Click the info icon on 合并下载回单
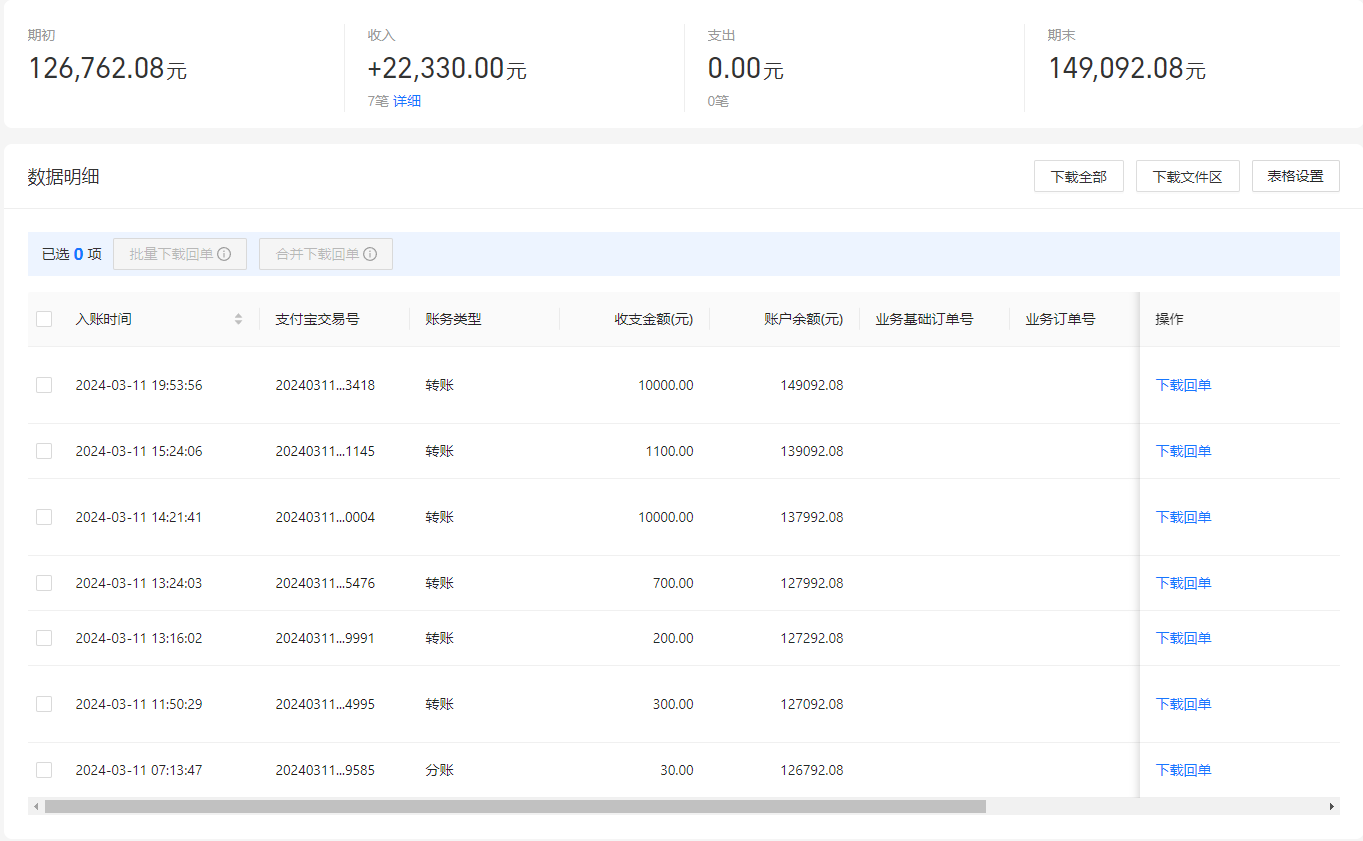This screenshot has height=841, width=1363. coord(370,254)
